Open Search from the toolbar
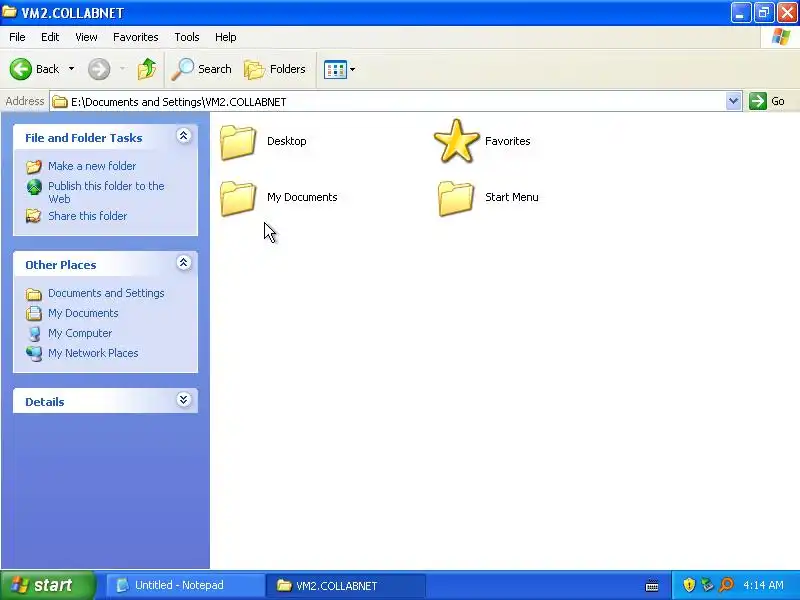Image resolution: width=800 pixels, height=600 pixels. click(202, 69)
